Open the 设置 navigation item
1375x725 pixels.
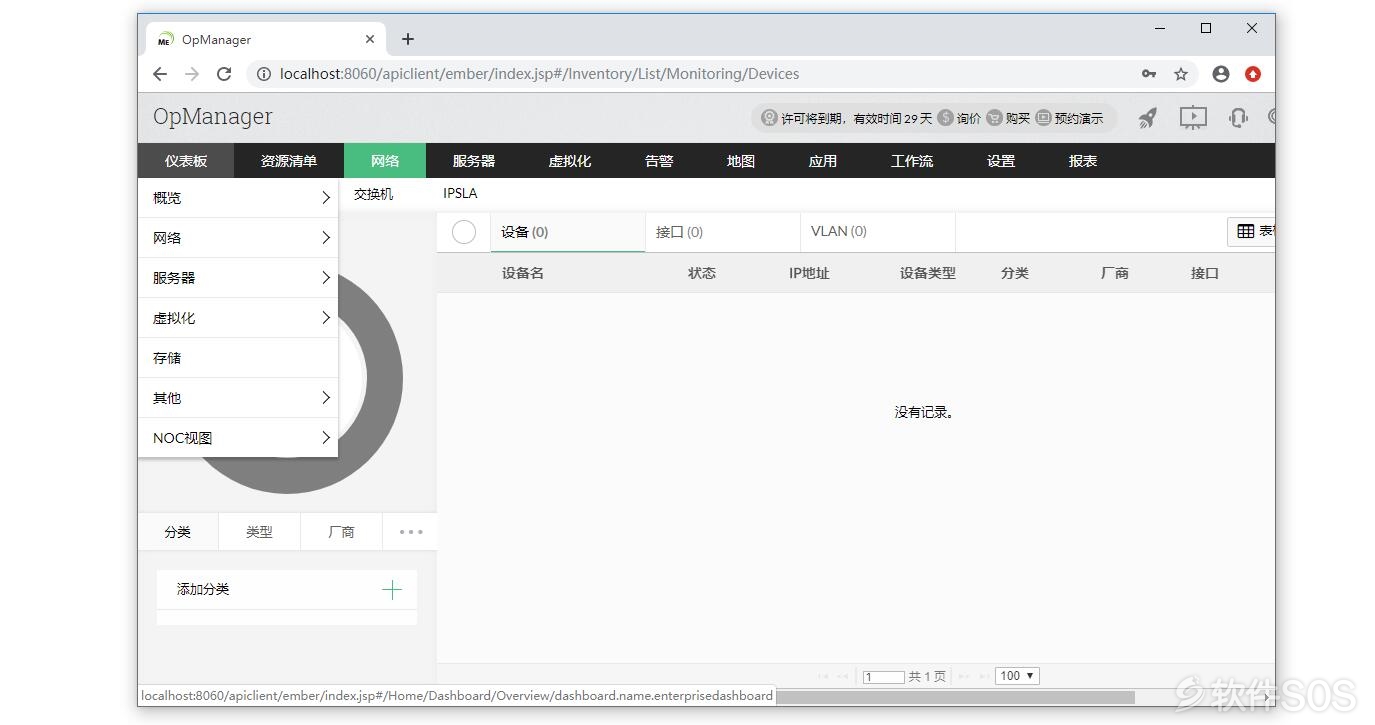[1001, 161]
